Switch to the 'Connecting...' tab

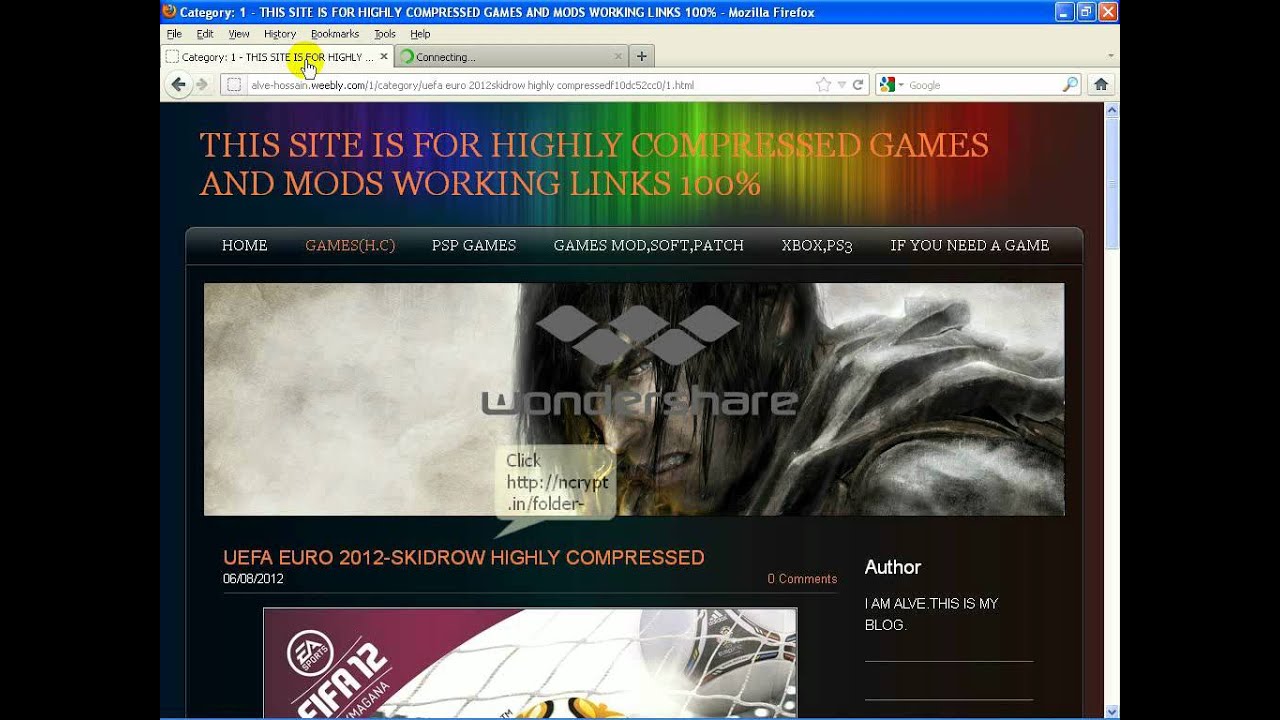pos(511,57)
